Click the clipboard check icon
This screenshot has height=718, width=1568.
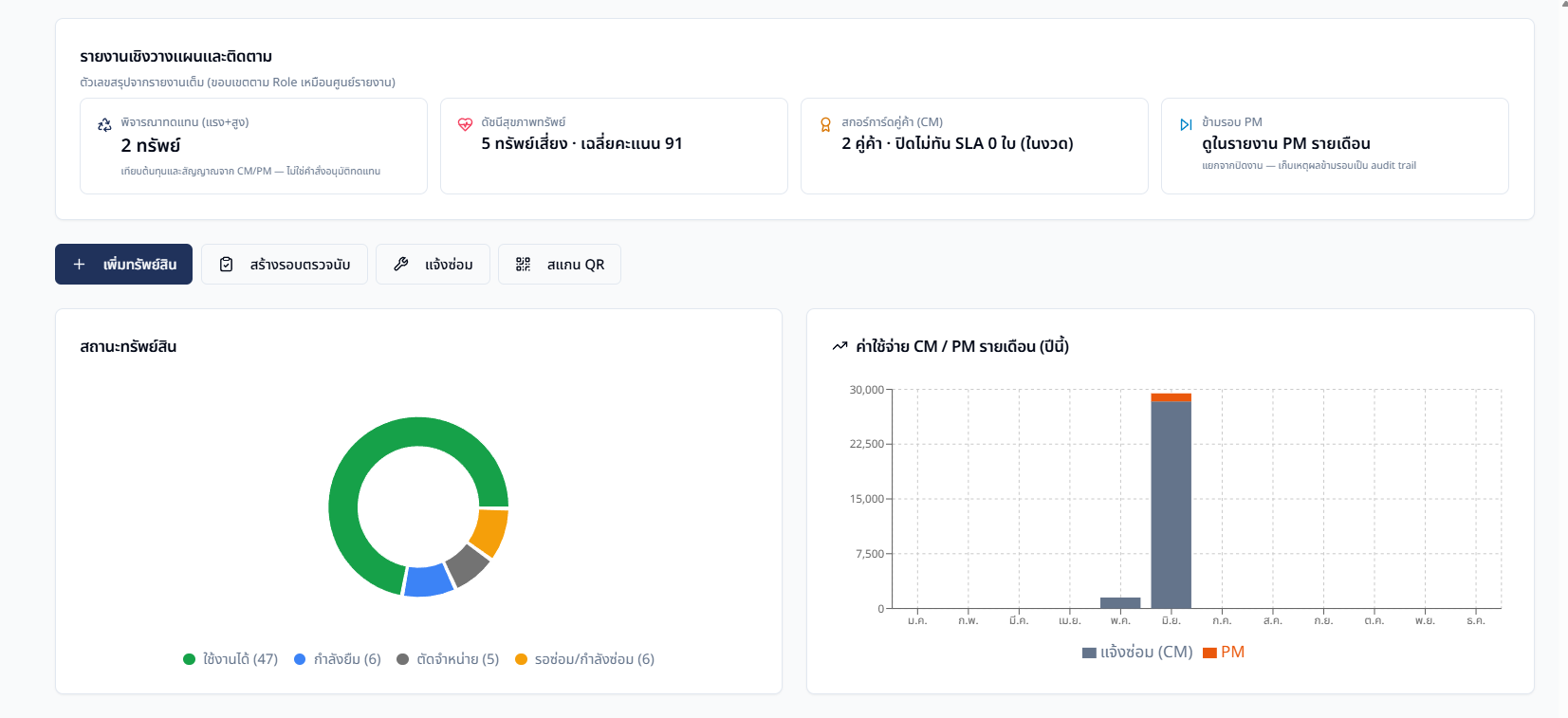pos(226,265)
